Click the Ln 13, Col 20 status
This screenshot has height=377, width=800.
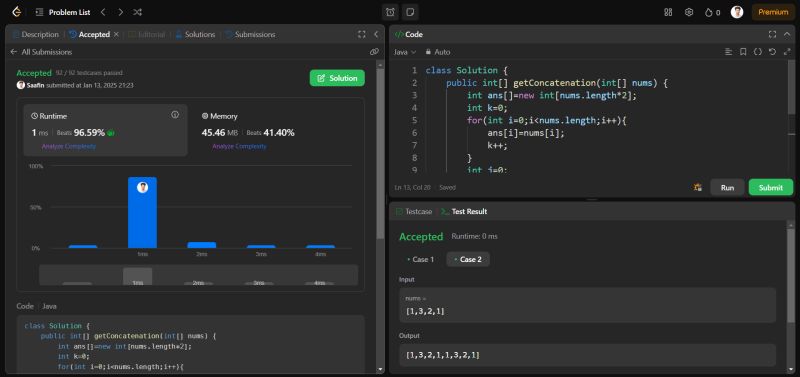[x=413, y=188]
